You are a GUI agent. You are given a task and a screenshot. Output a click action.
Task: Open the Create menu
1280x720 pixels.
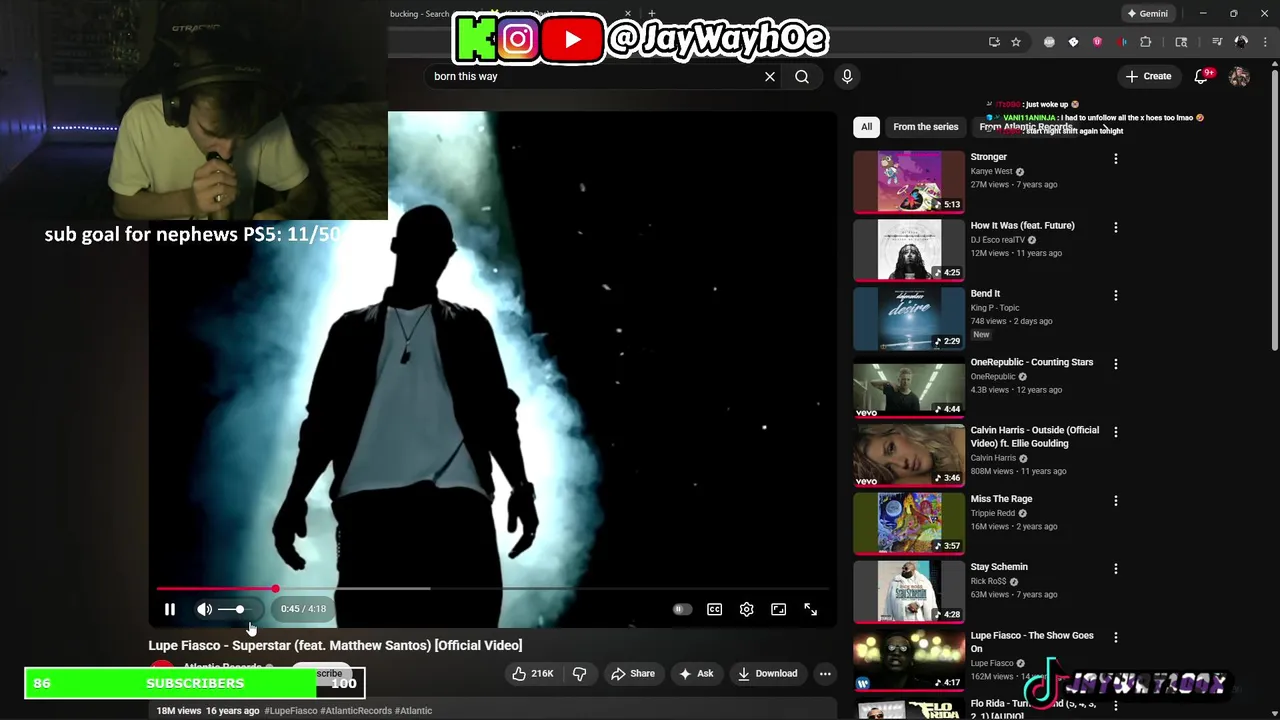pos(1148,76)
